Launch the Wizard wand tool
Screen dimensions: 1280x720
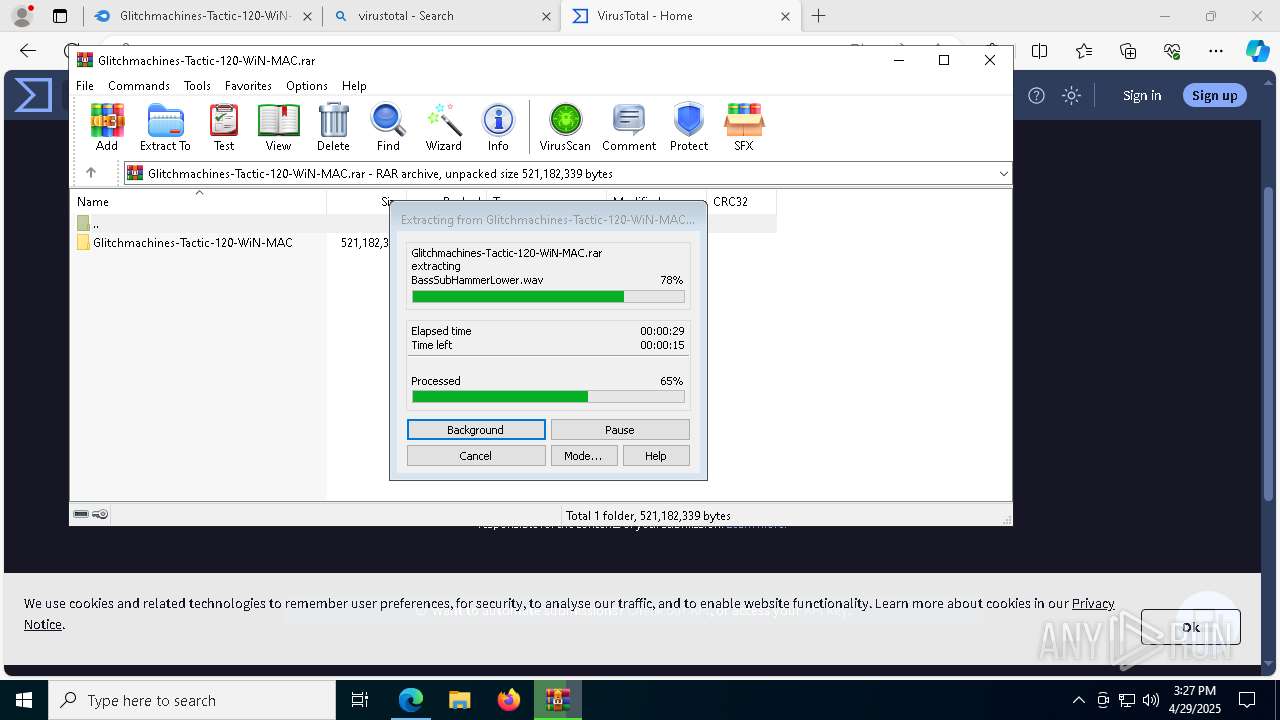pyautogui.click(x=443, y=127)
